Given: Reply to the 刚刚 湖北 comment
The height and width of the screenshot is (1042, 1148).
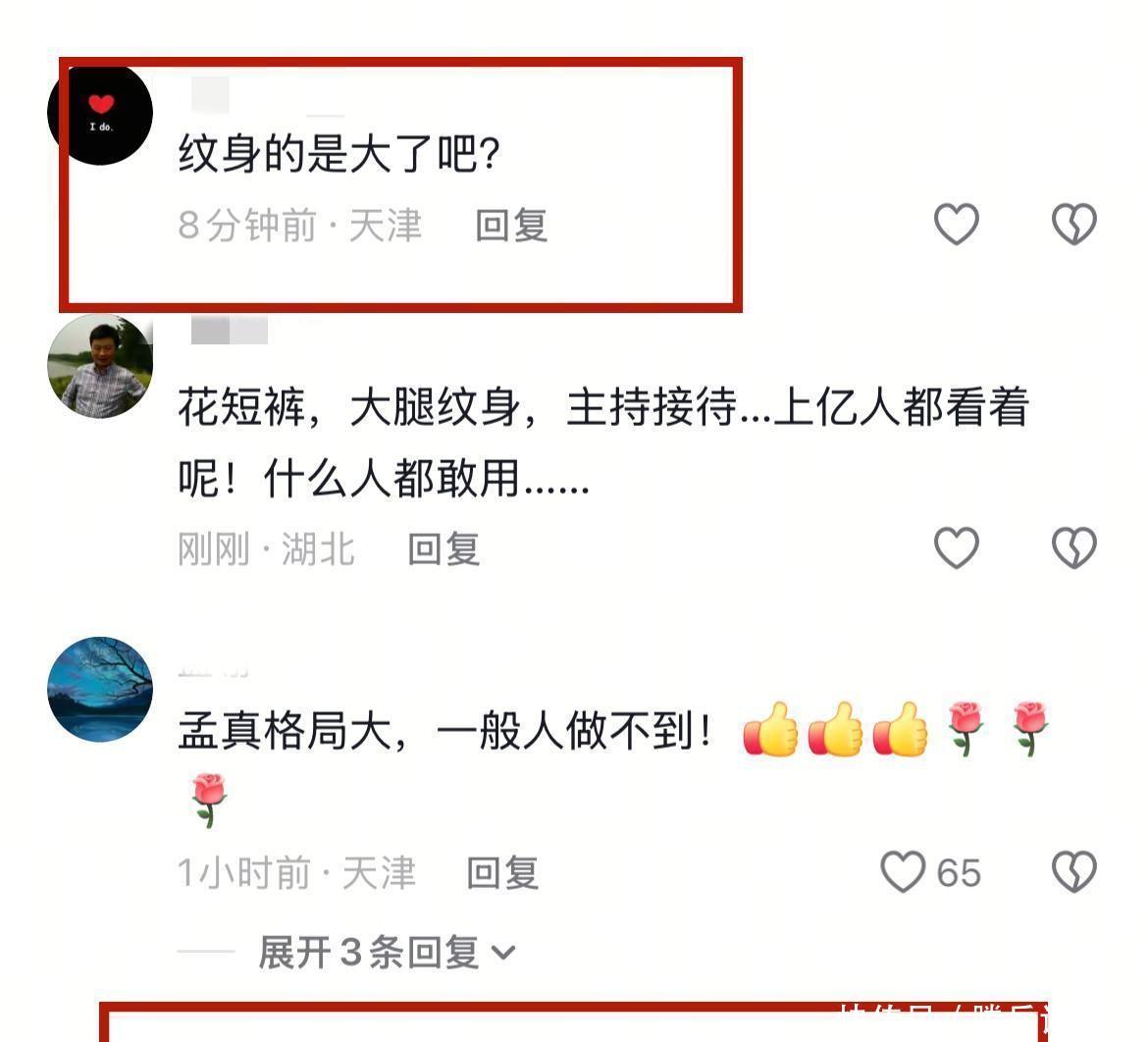Looking at the screenshot, I should pyautogui.click(x=444, y=548).
